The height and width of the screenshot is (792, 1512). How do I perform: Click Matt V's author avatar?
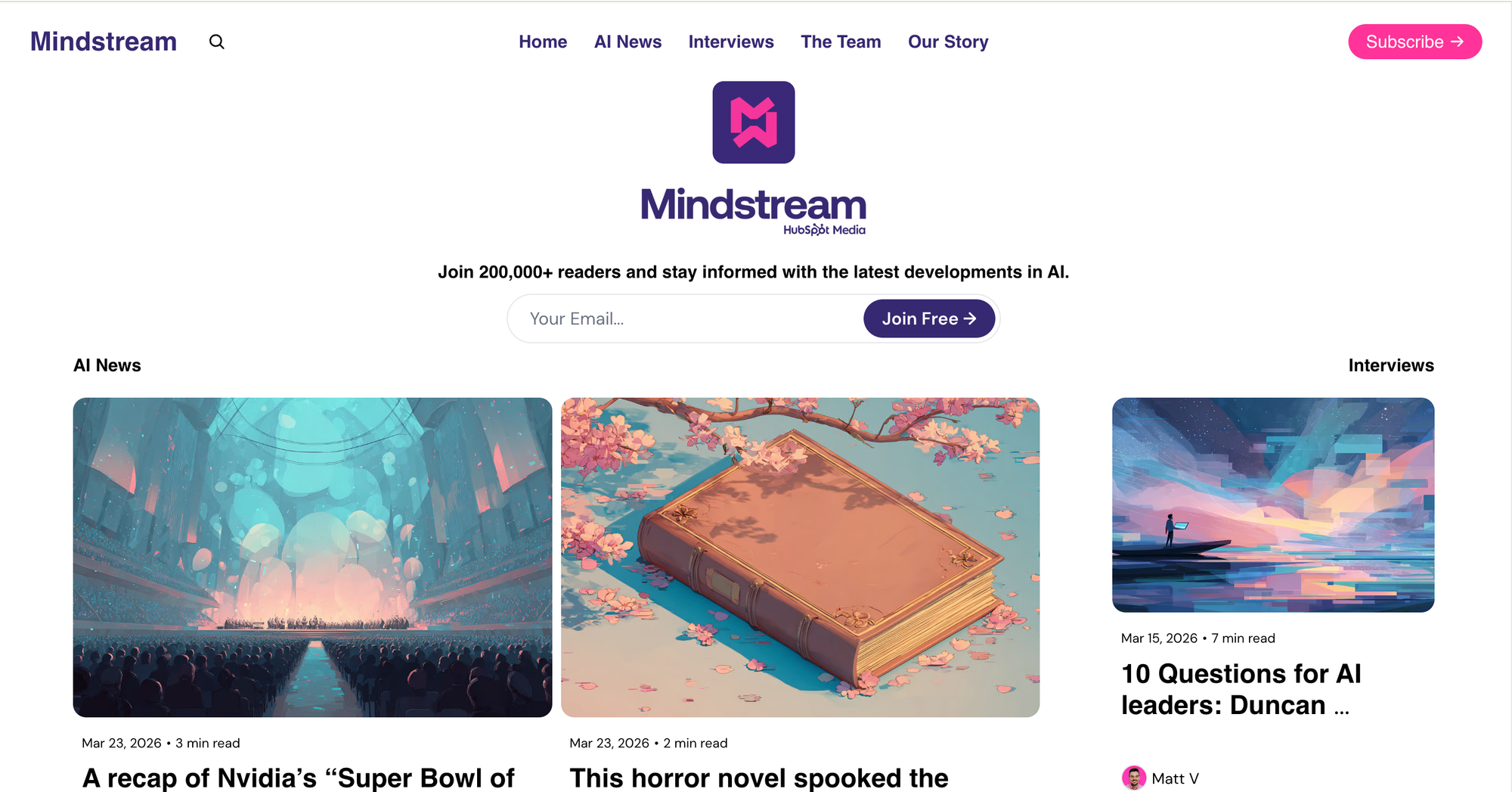(x=1133, y=778)
